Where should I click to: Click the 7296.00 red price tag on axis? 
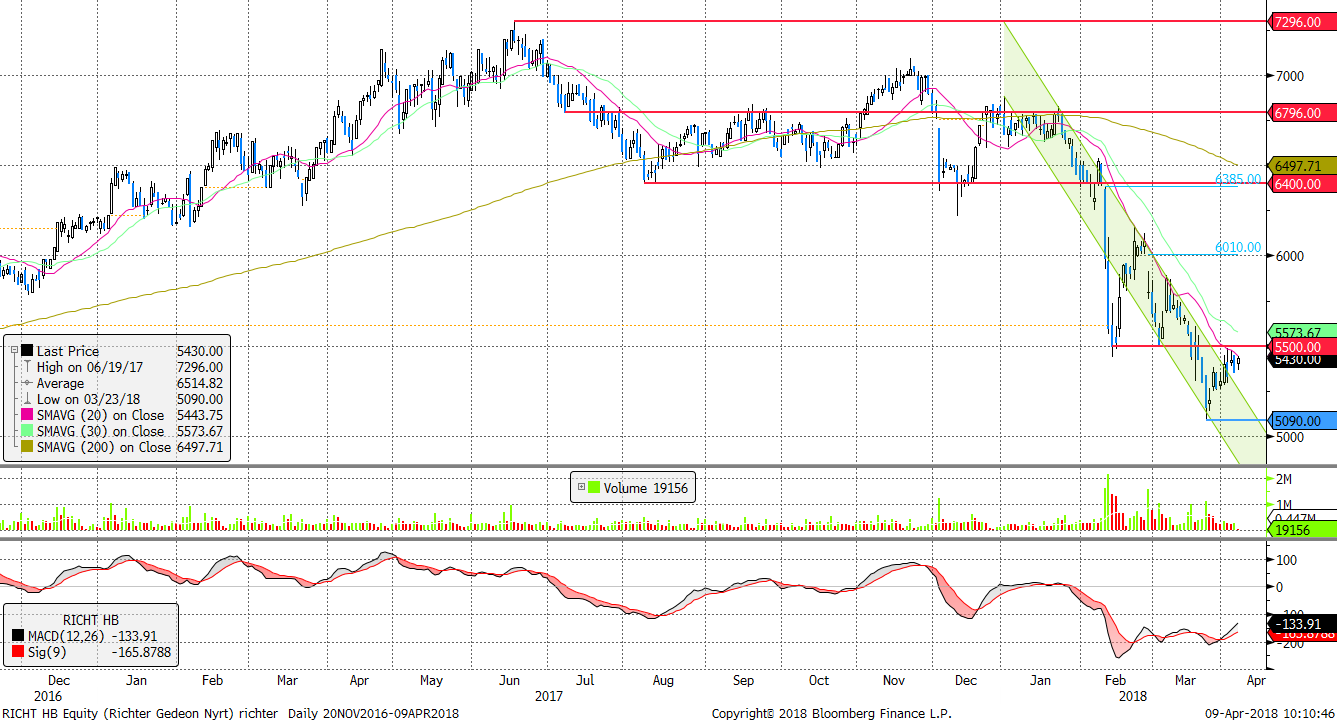coord(1300,21)
